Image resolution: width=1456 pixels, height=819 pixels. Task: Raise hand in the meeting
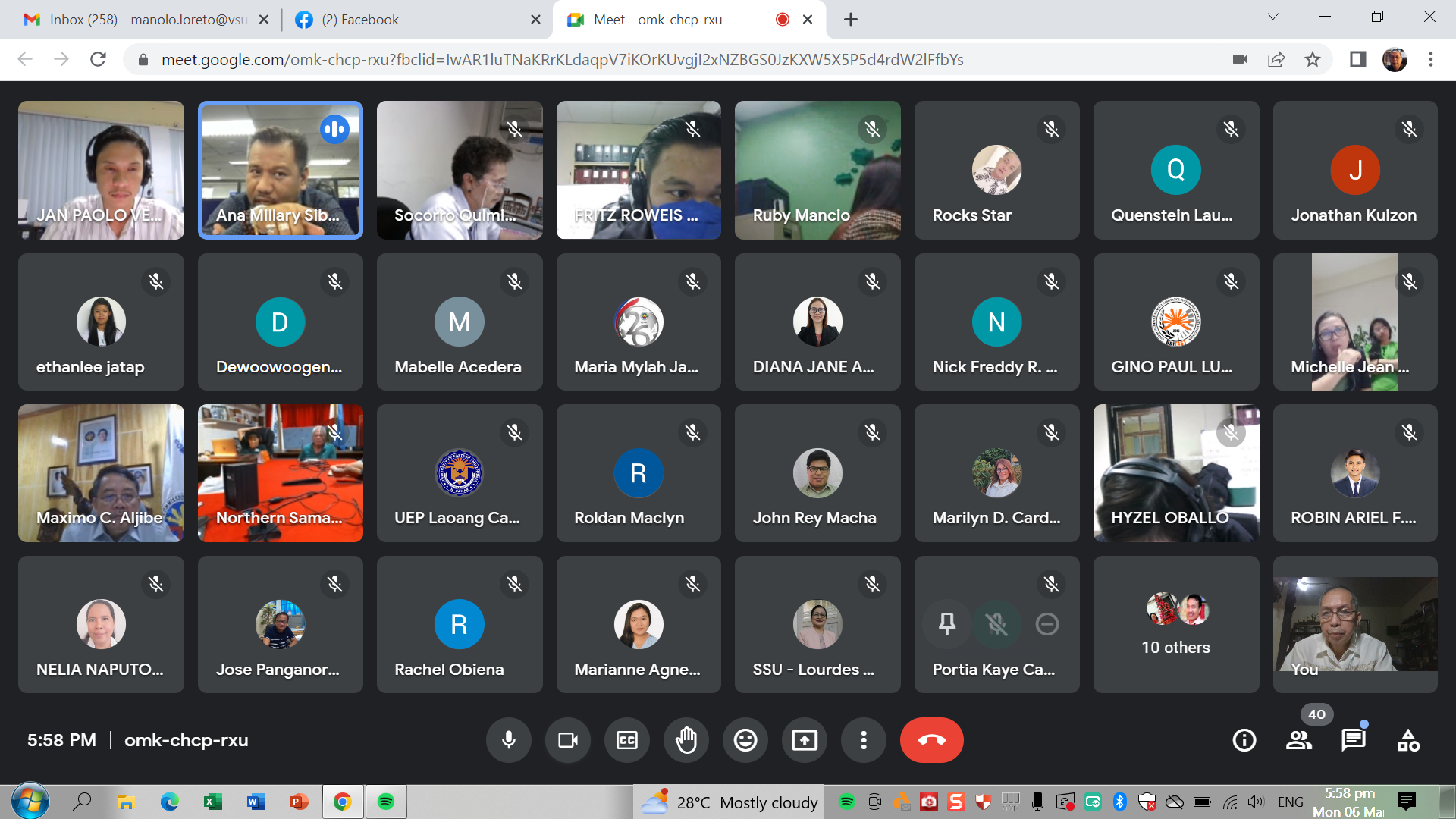pyautogui.click(x=686, y=740)
